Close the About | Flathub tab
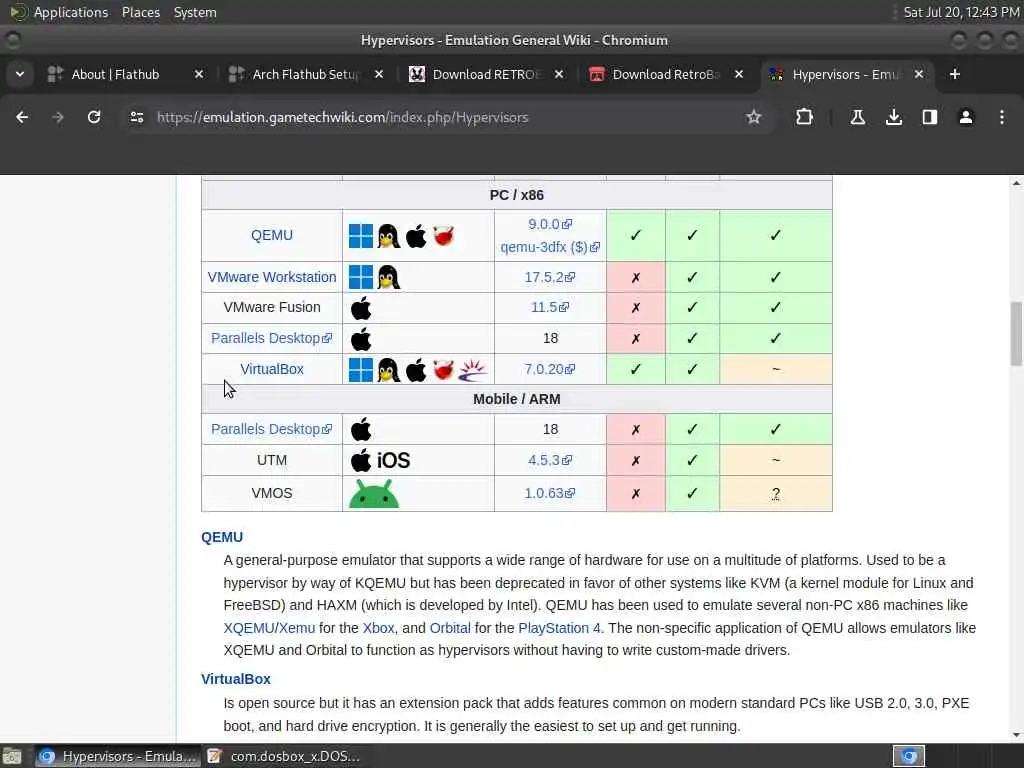The image size is (1024, 768). pos(199,74)
